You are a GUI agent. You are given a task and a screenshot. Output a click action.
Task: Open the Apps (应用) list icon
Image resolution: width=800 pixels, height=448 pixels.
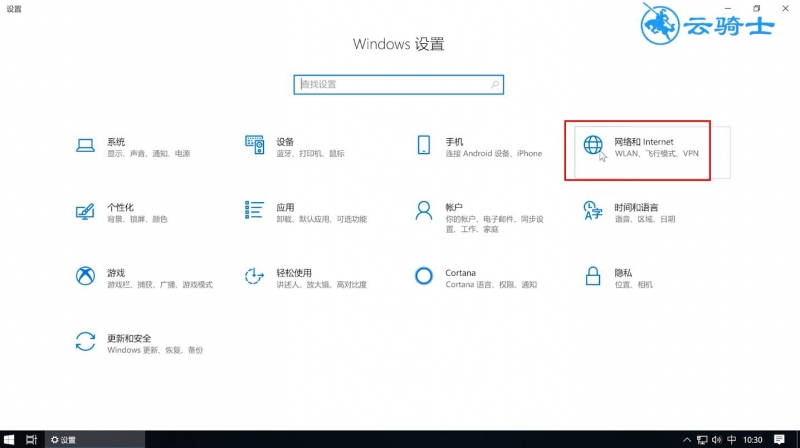(254, 210)
